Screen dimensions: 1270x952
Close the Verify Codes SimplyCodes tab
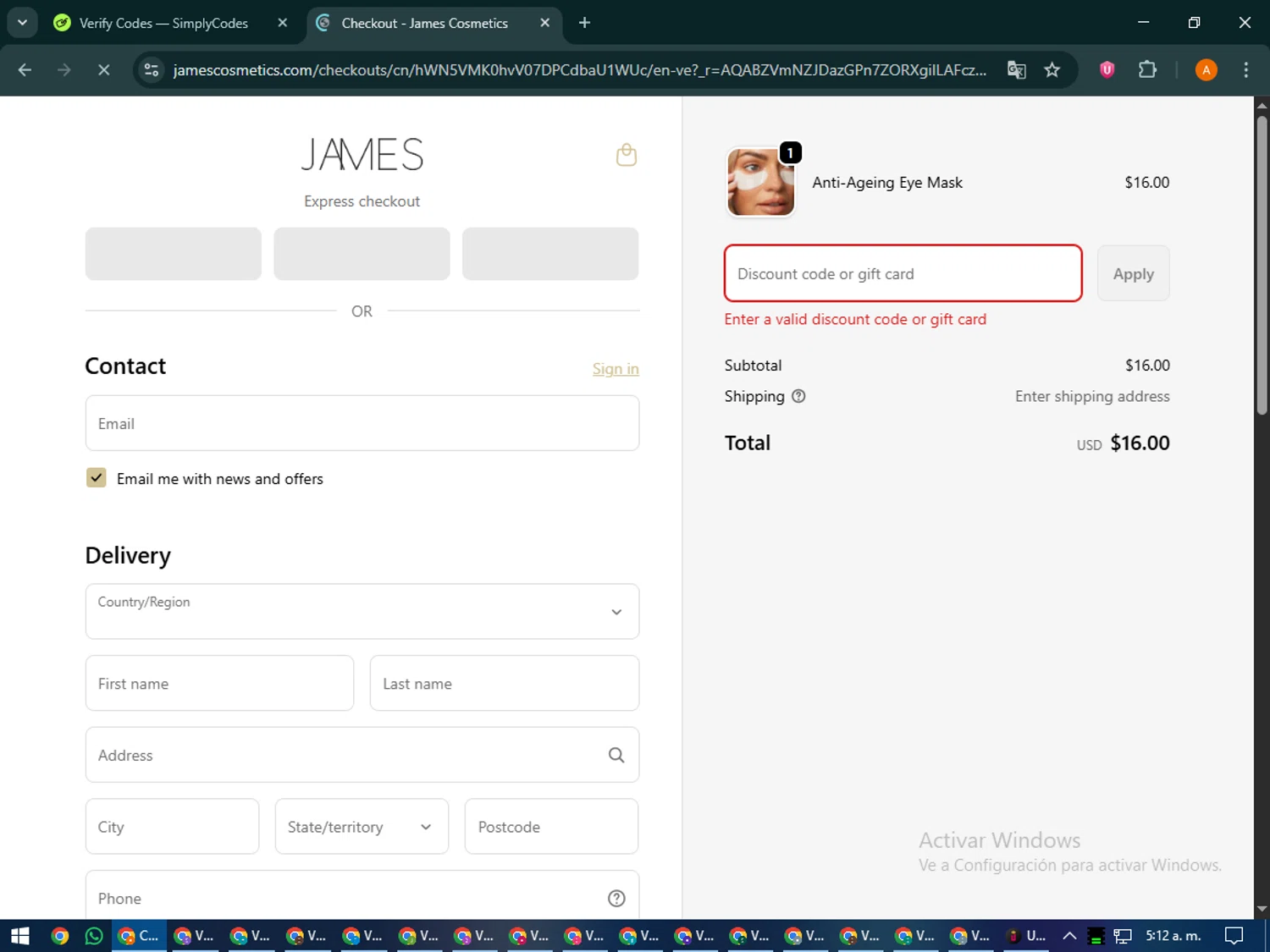(283, 23)
